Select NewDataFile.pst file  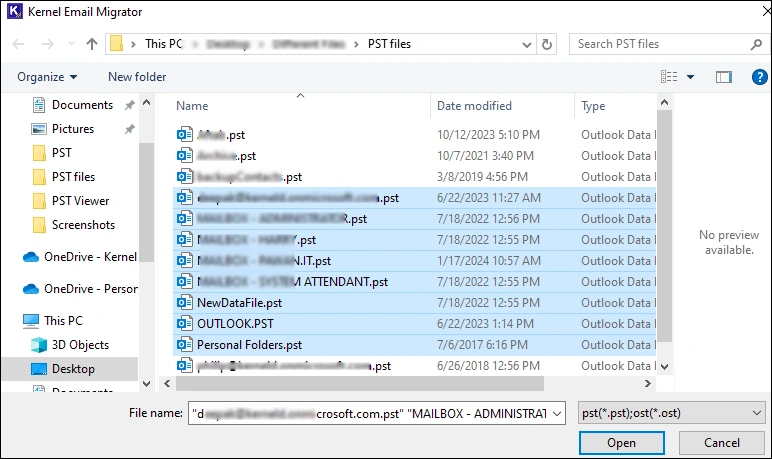click(414, 303)
